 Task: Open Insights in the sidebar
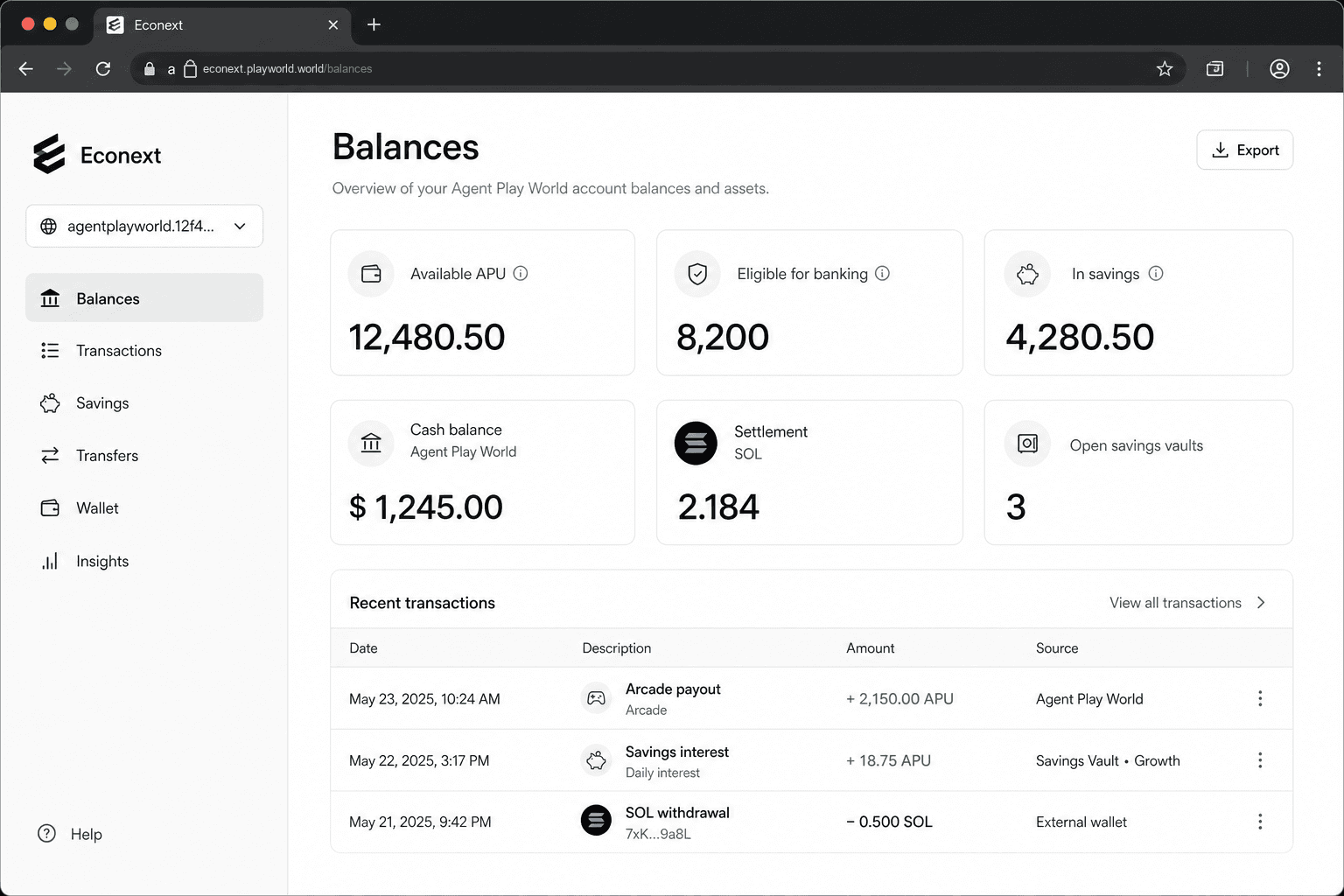(144, 561)
